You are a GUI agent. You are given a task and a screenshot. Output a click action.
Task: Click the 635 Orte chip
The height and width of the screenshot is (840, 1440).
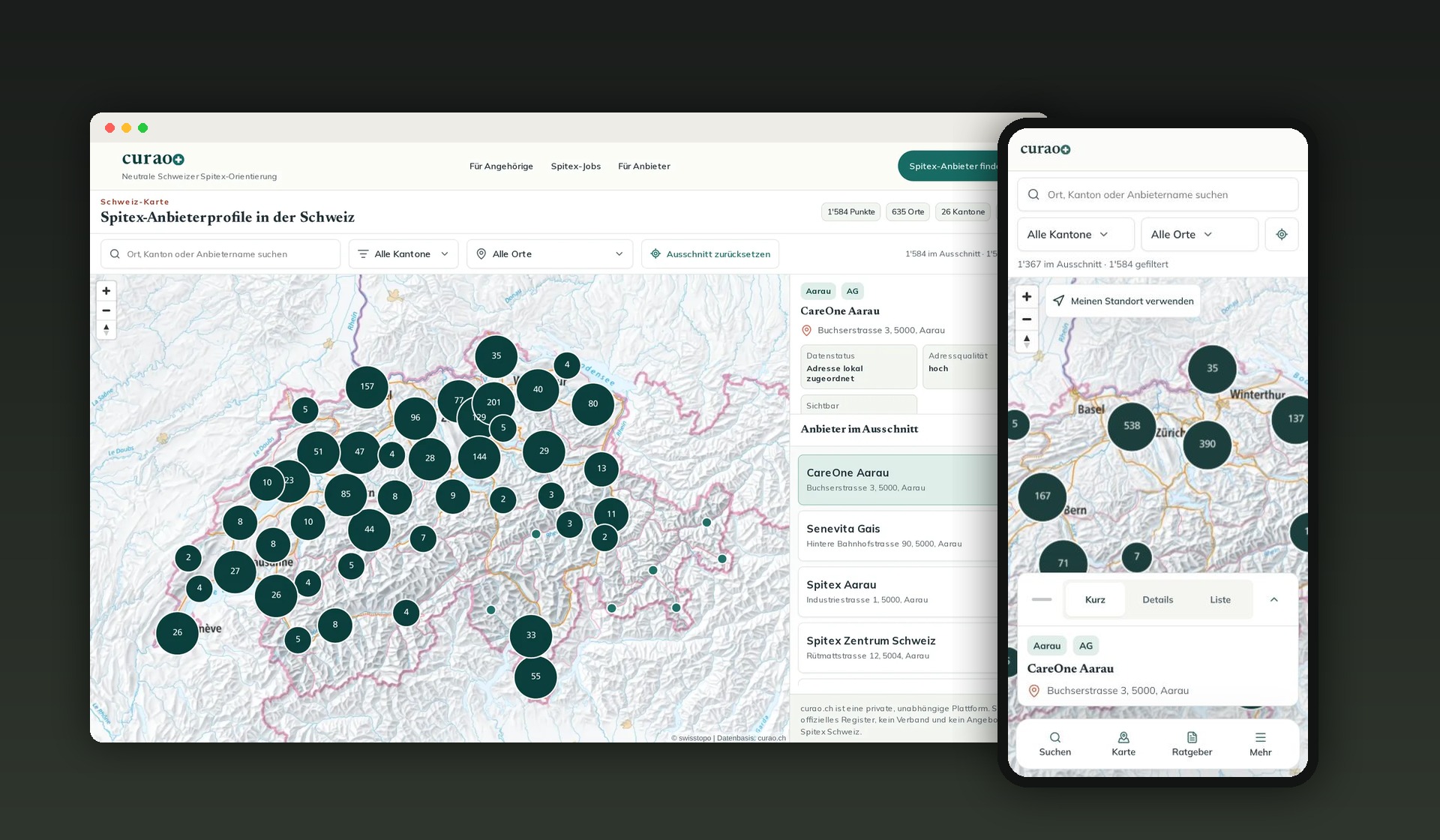(x=908, y=212)
